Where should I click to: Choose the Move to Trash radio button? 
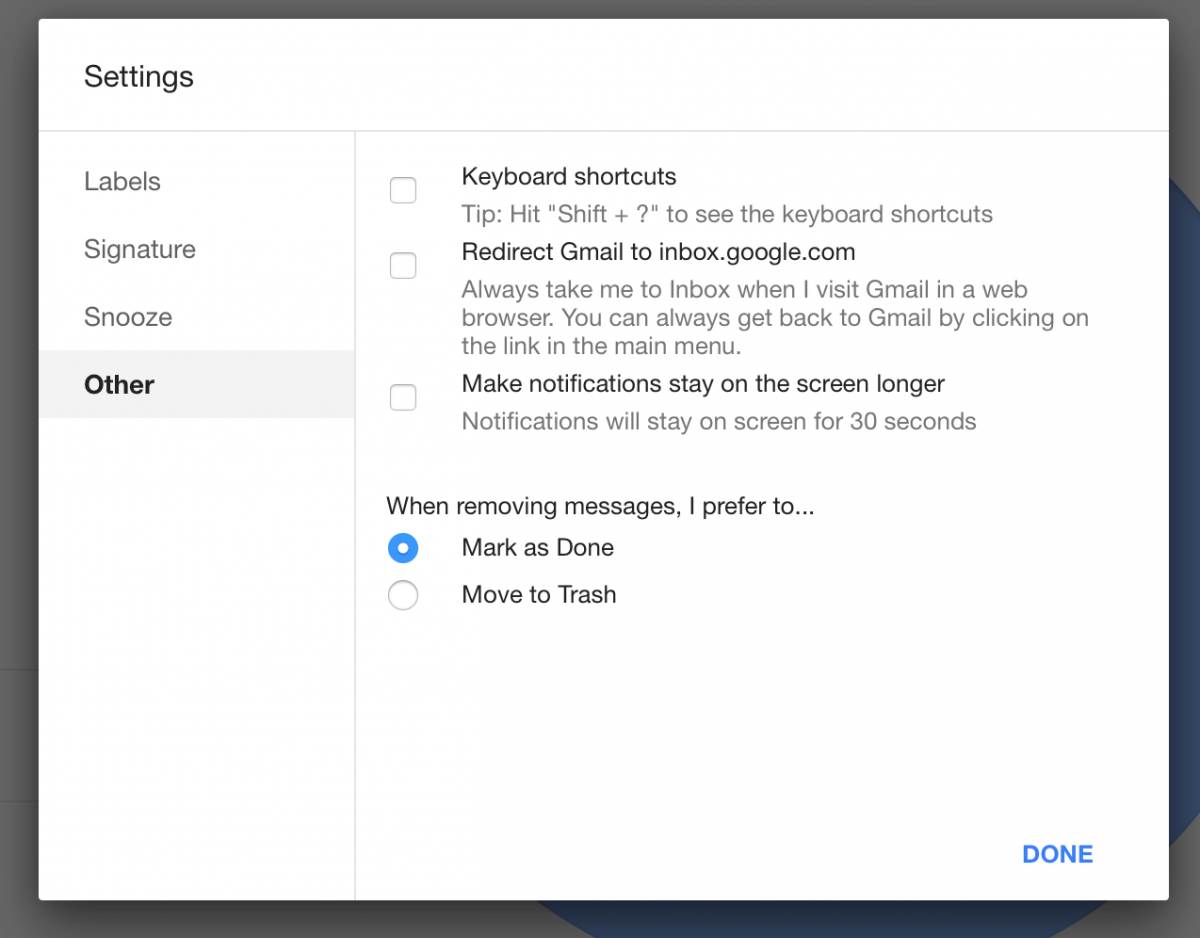coord(403,596)
